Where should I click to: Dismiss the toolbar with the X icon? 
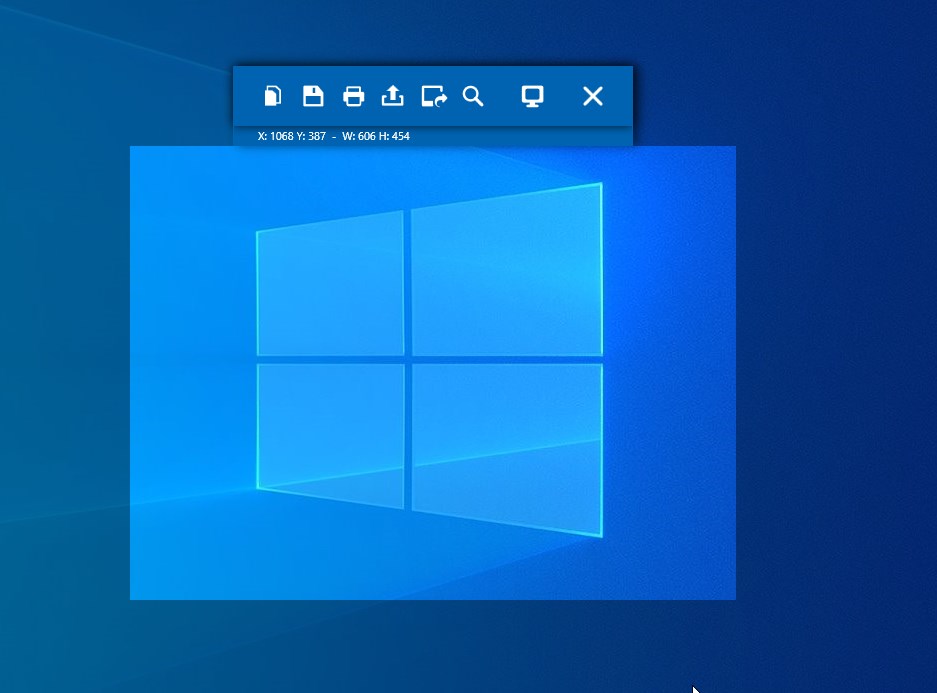pos(593,96)
